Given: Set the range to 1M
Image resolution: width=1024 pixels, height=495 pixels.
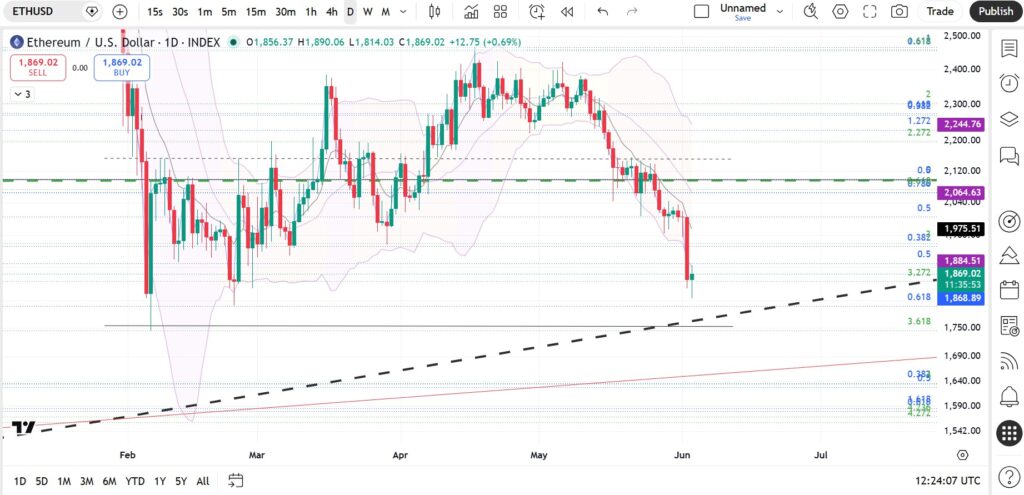Looking at the screenshot, I should 64,481.
